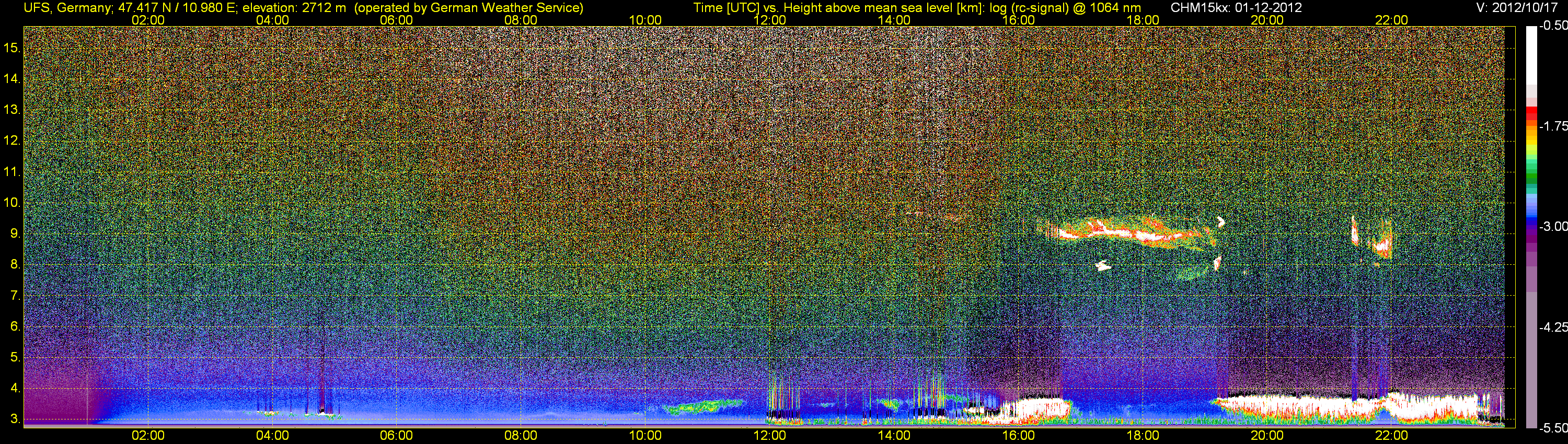1568x444 pixels.
Task: Select the "CHM15kx: 01-12-2012" instrument date label
Action: [x=1235, y=8]
